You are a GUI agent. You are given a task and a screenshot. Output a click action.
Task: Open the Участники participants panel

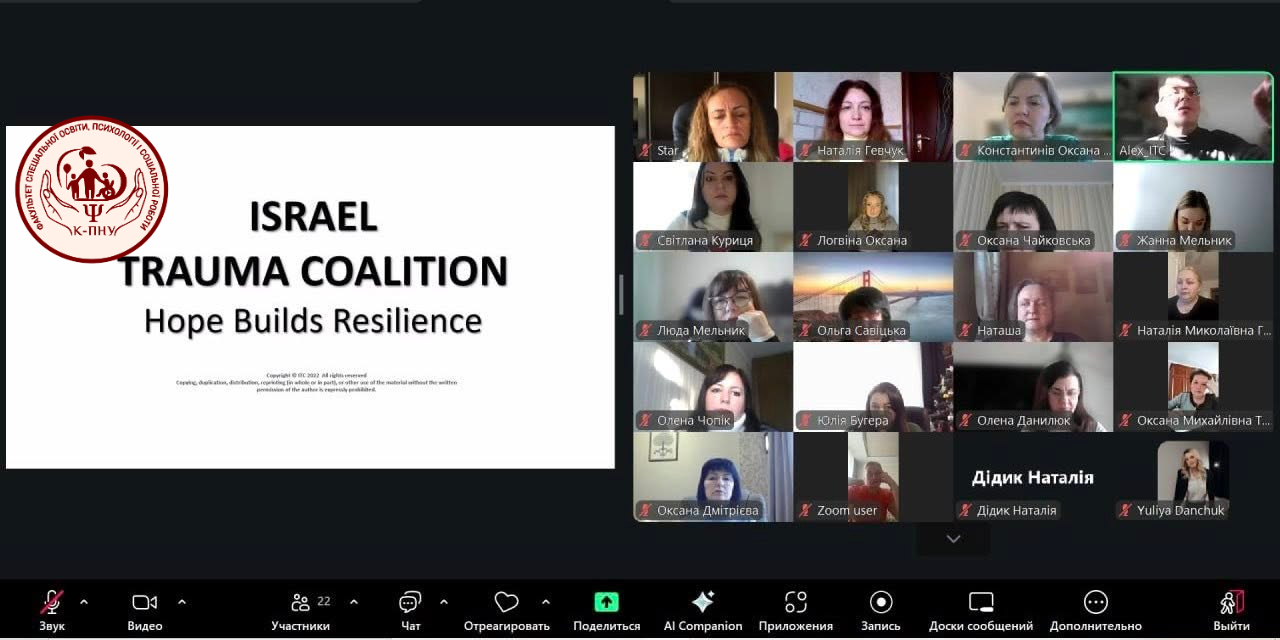(x=301, y=602)
